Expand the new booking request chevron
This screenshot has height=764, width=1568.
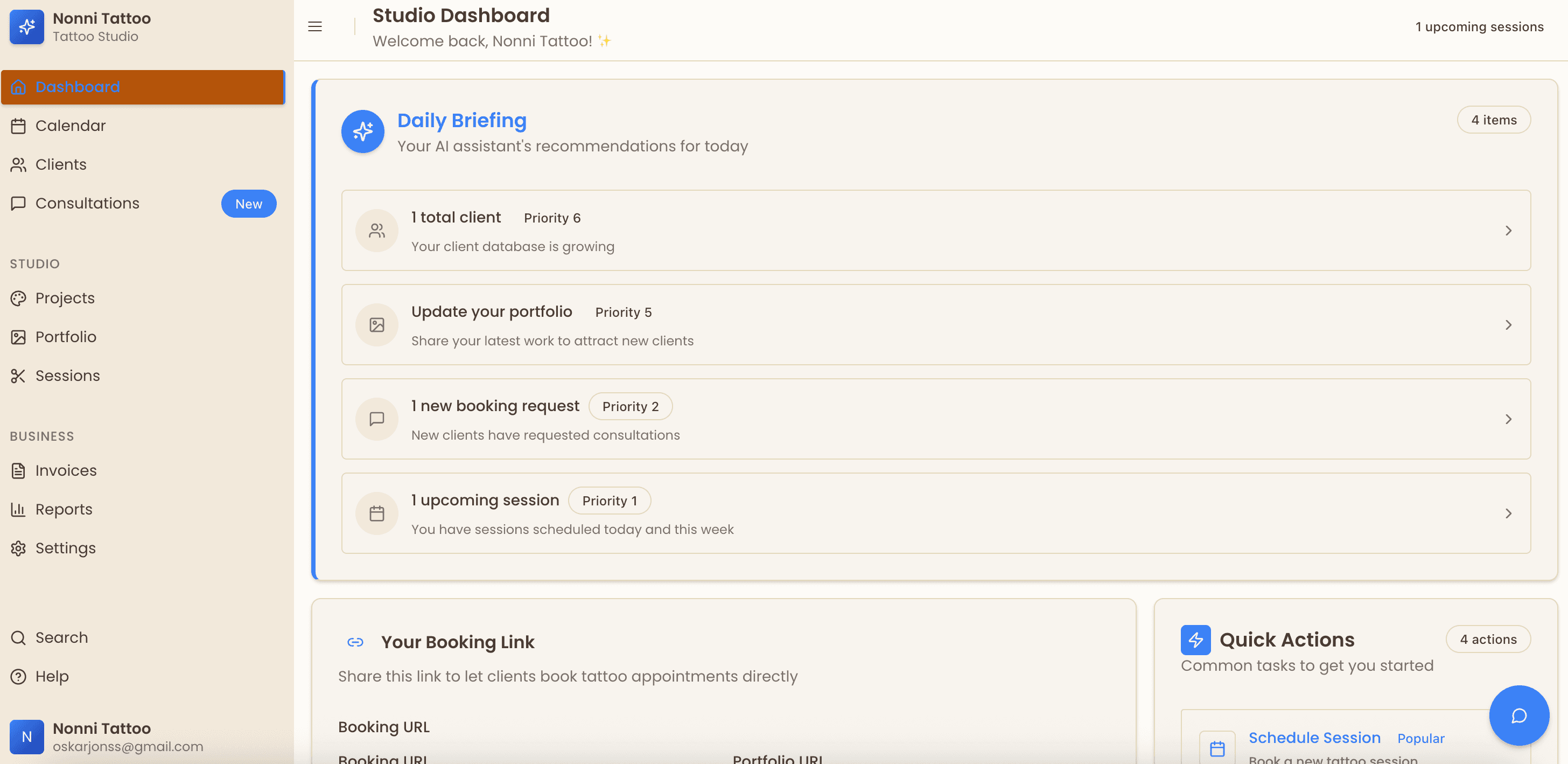(1508, 419)
